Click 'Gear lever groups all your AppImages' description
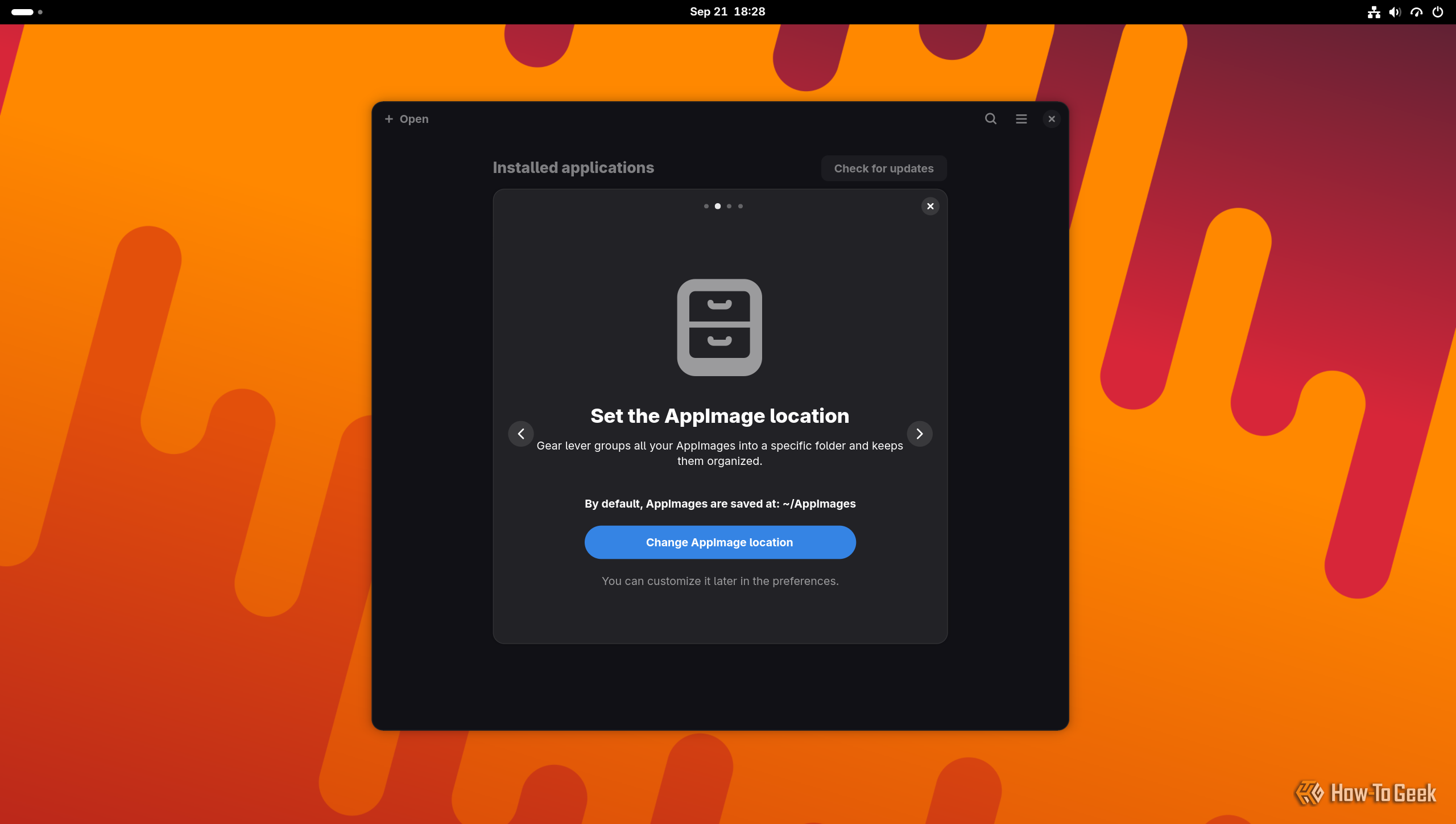The height and width of the screenshot is (824, 1456). 720,453
